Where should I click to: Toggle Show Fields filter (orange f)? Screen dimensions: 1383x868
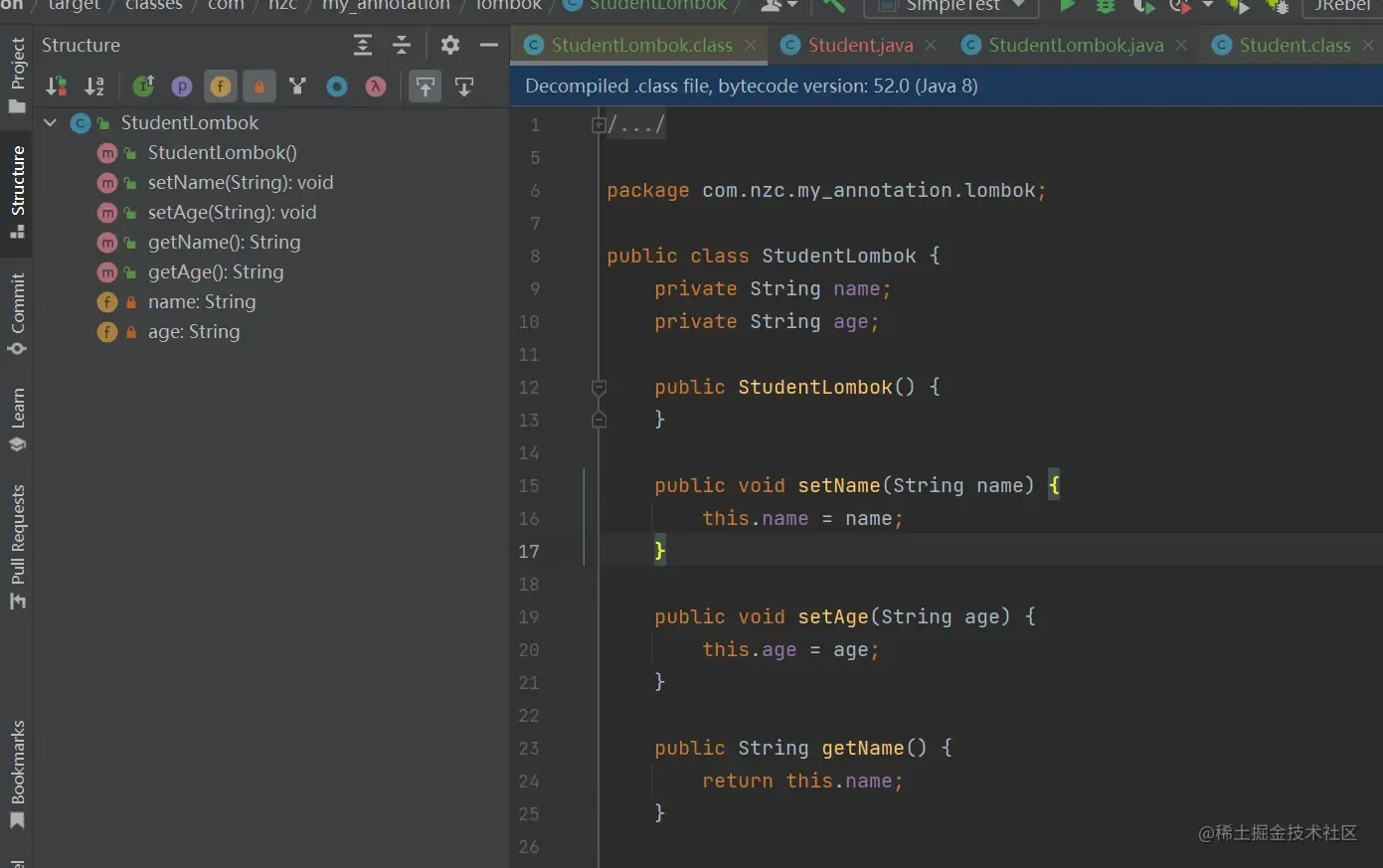coord(221,87)
